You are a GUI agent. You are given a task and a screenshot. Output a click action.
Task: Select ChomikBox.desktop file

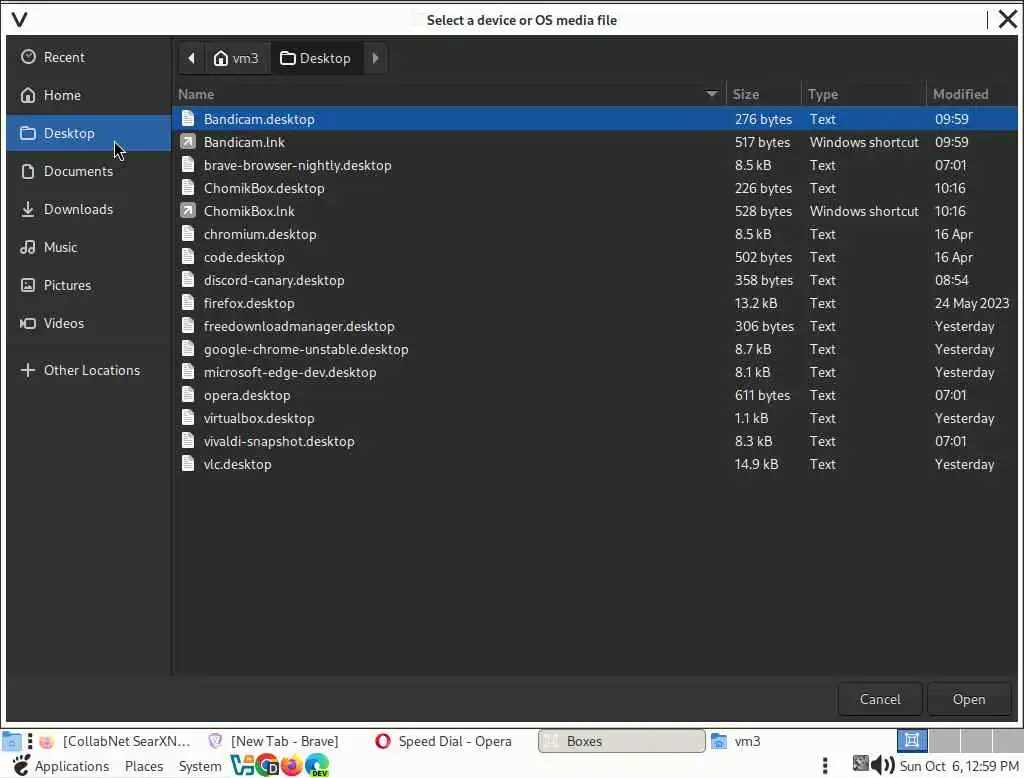pyautogui.click(x=596, y=188)
